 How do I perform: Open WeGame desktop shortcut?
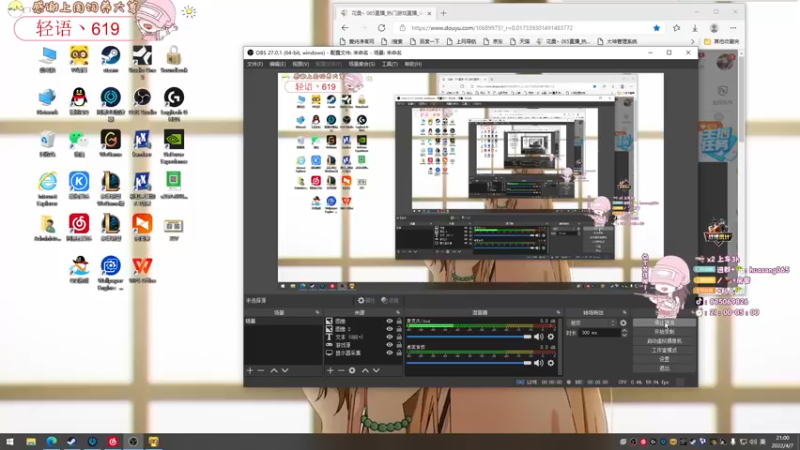tap(110, 143)
